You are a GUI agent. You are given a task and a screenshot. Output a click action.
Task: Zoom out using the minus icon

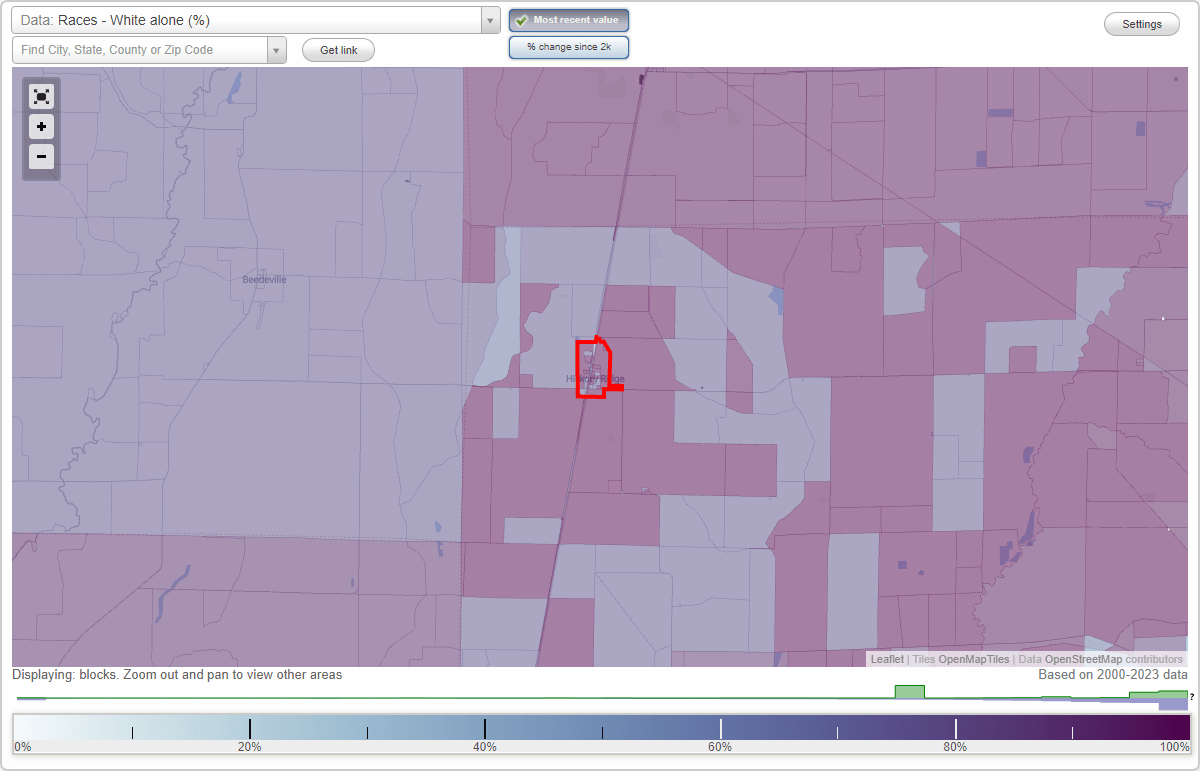(41, 156)
